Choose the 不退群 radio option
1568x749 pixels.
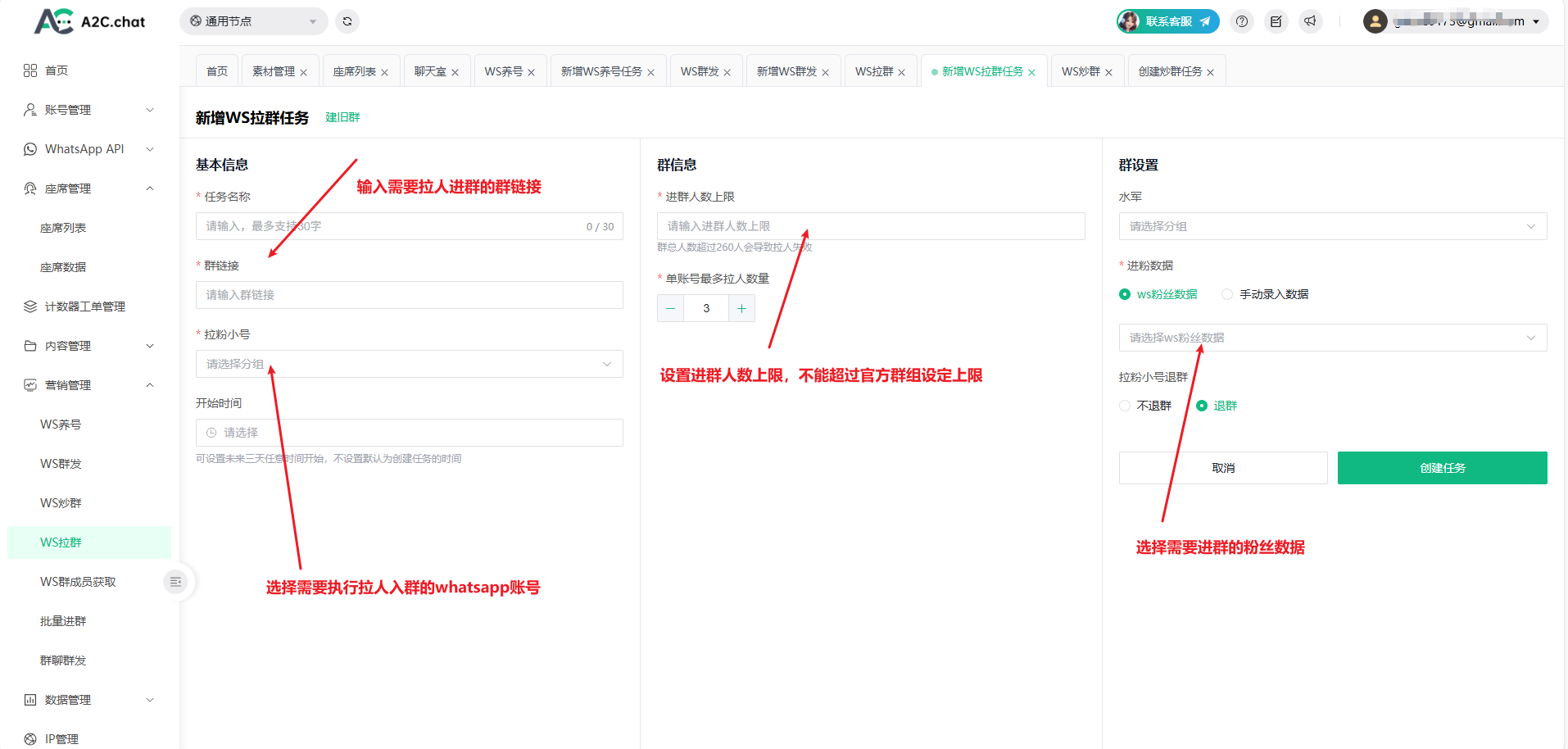(1125, 406)
